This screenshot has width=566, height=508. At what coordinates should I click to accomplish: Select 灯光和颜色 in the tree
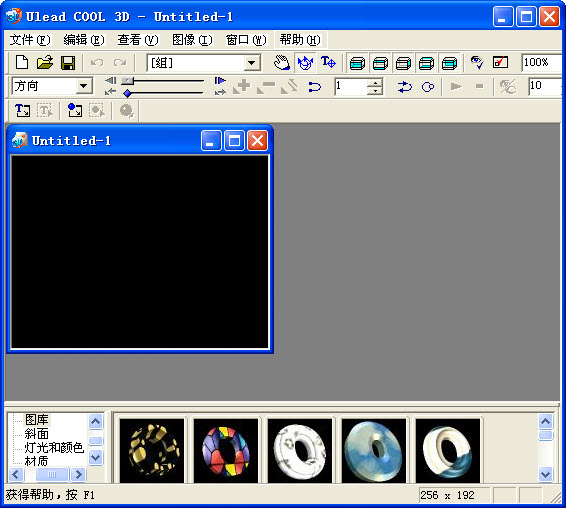coord(54,447)
